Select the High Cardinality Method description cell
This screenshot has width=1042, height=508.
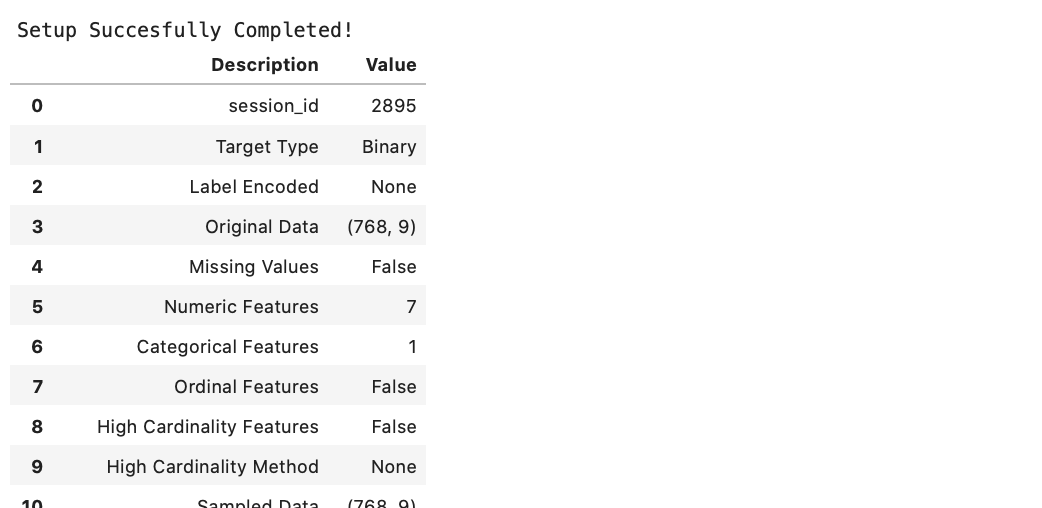click(x=212, y=467)
